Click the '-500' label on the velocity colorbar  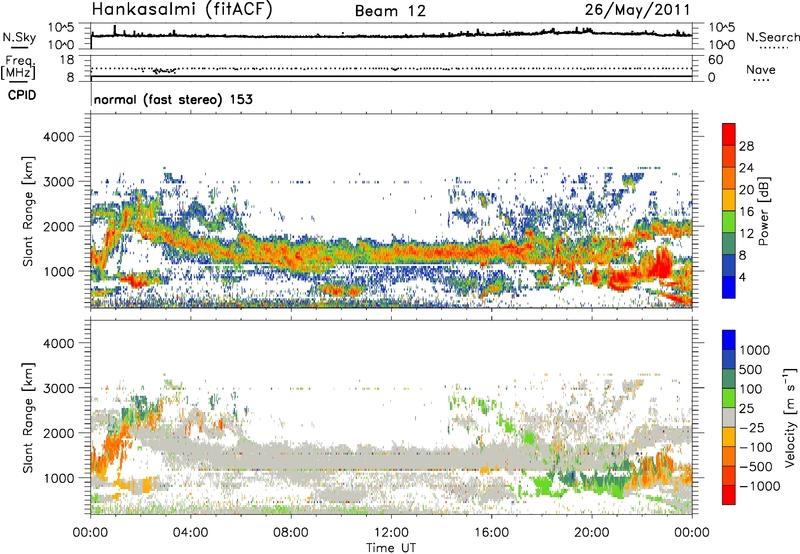756,467
